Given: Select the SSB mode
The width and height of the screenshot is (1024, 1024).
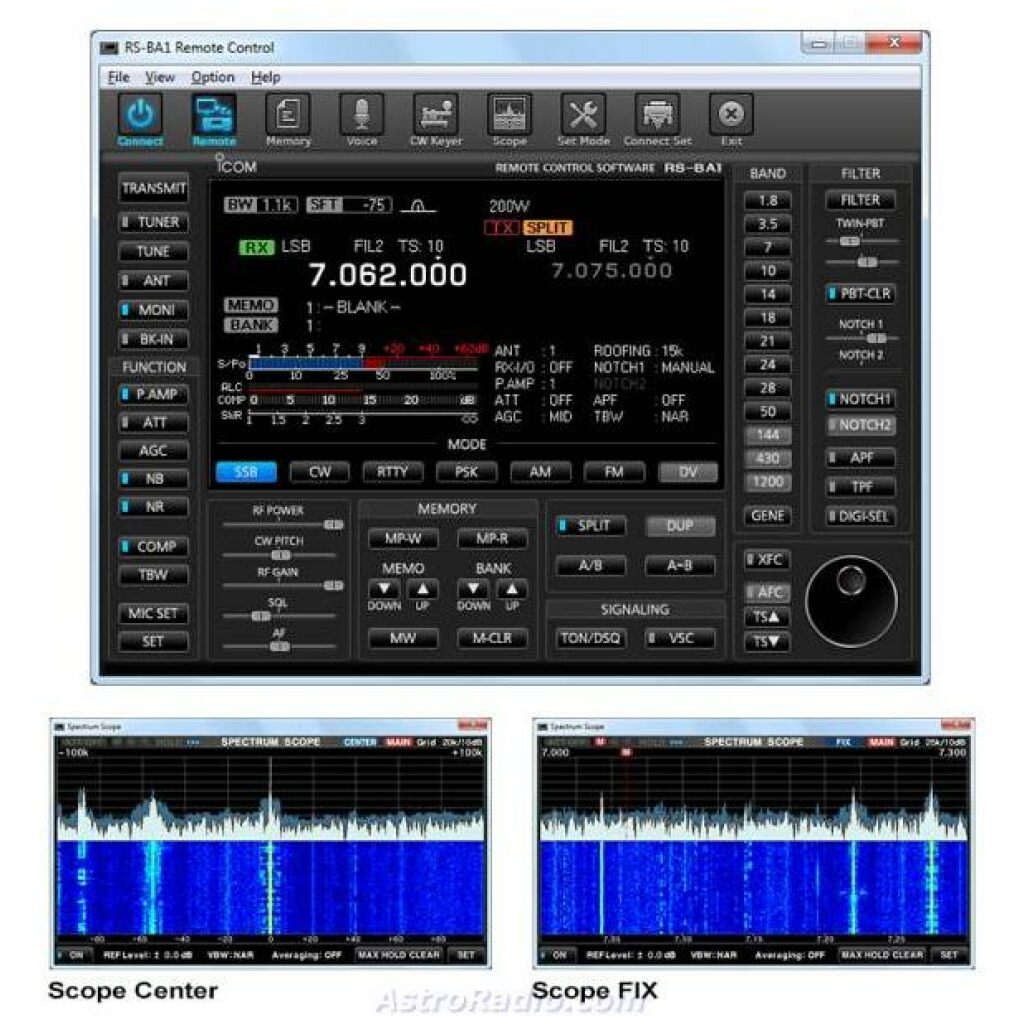Looking at the screenshot, I should 246,472.
